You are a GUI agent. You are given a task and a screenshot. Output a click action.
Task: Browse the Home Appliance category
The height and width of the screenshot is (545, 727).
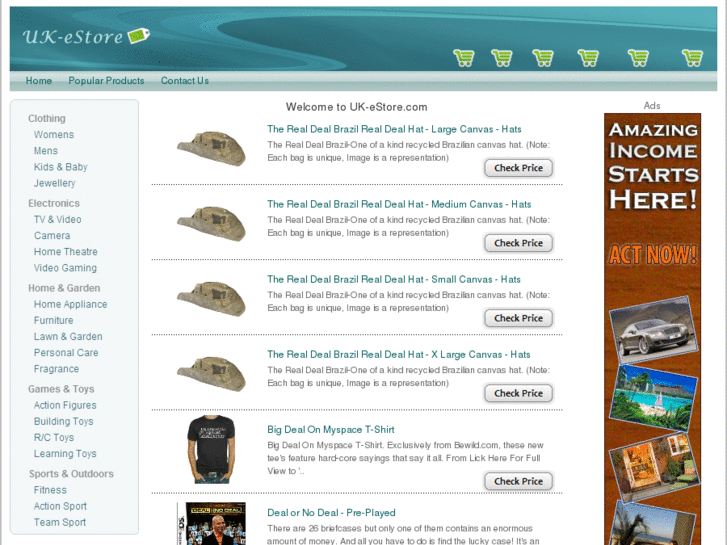(x=70, y=304)
